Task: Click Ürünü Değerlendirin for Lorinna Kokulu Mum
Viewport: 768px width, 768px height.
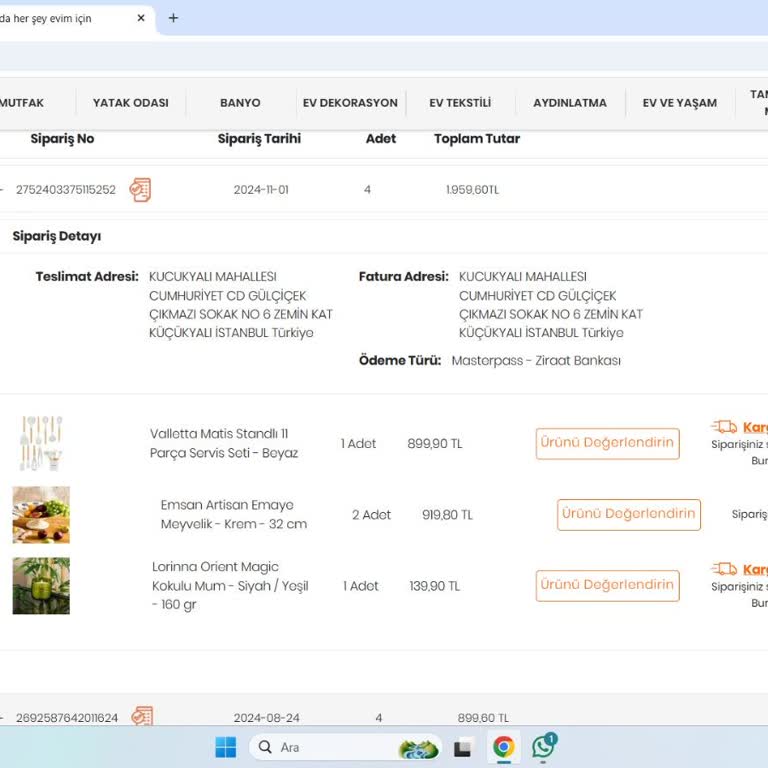Action: [x=607, y=585]
